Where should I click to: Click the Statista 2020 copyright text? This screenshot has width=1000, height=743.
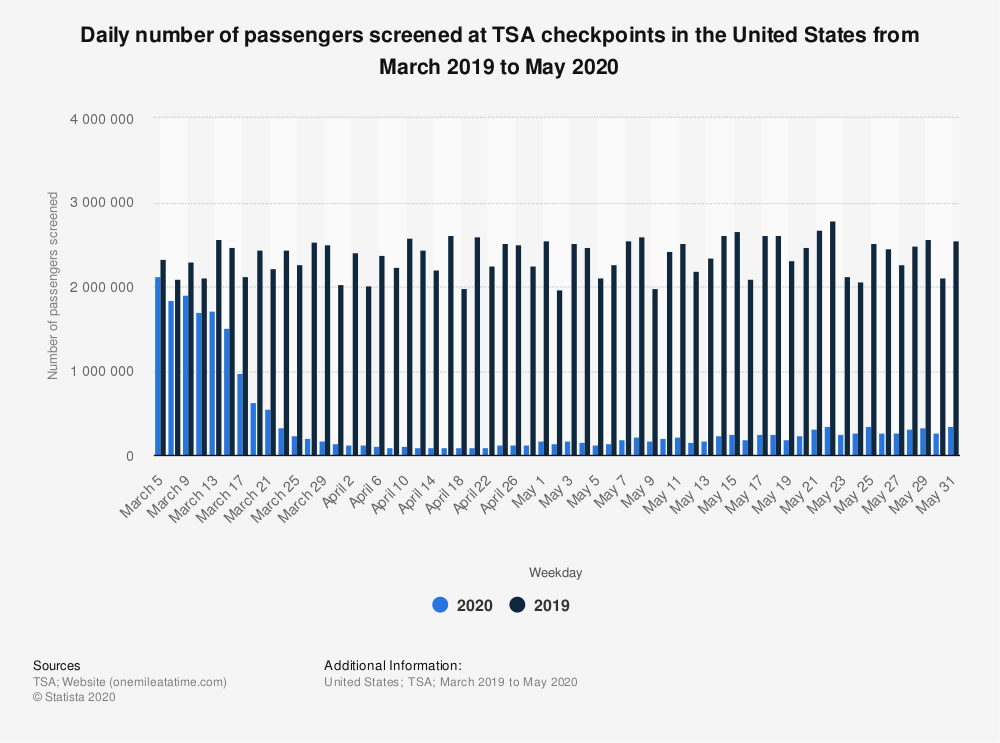[74, 698]
